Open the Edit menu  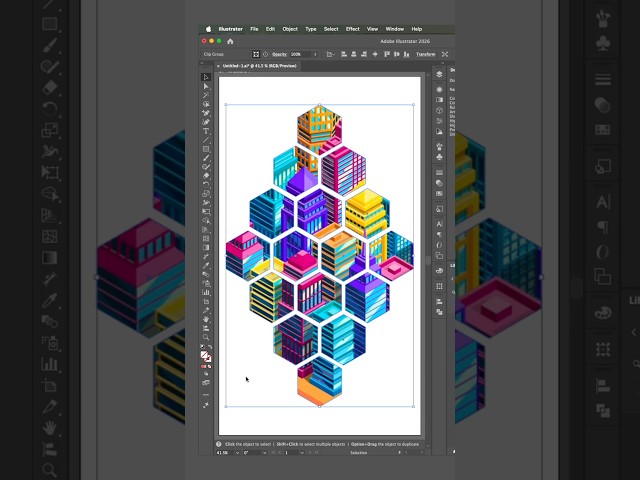[270, 29]
